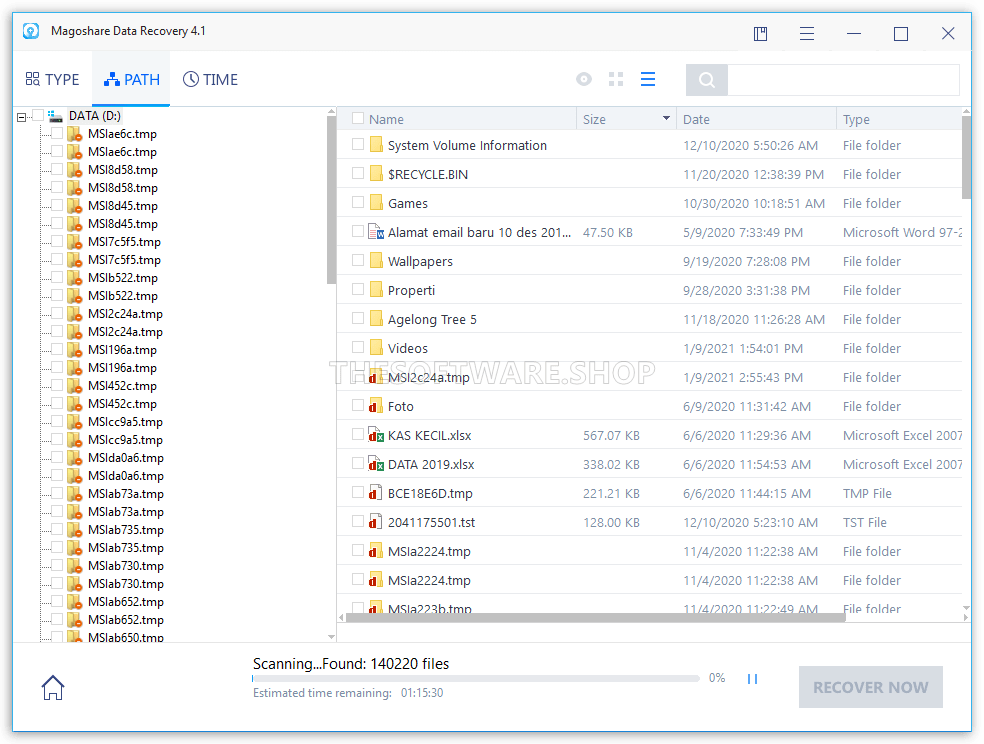Image resolution: width=984 pixels, height=744 pixels.
Task: Switch to list view
Action: tap(648, 79)
